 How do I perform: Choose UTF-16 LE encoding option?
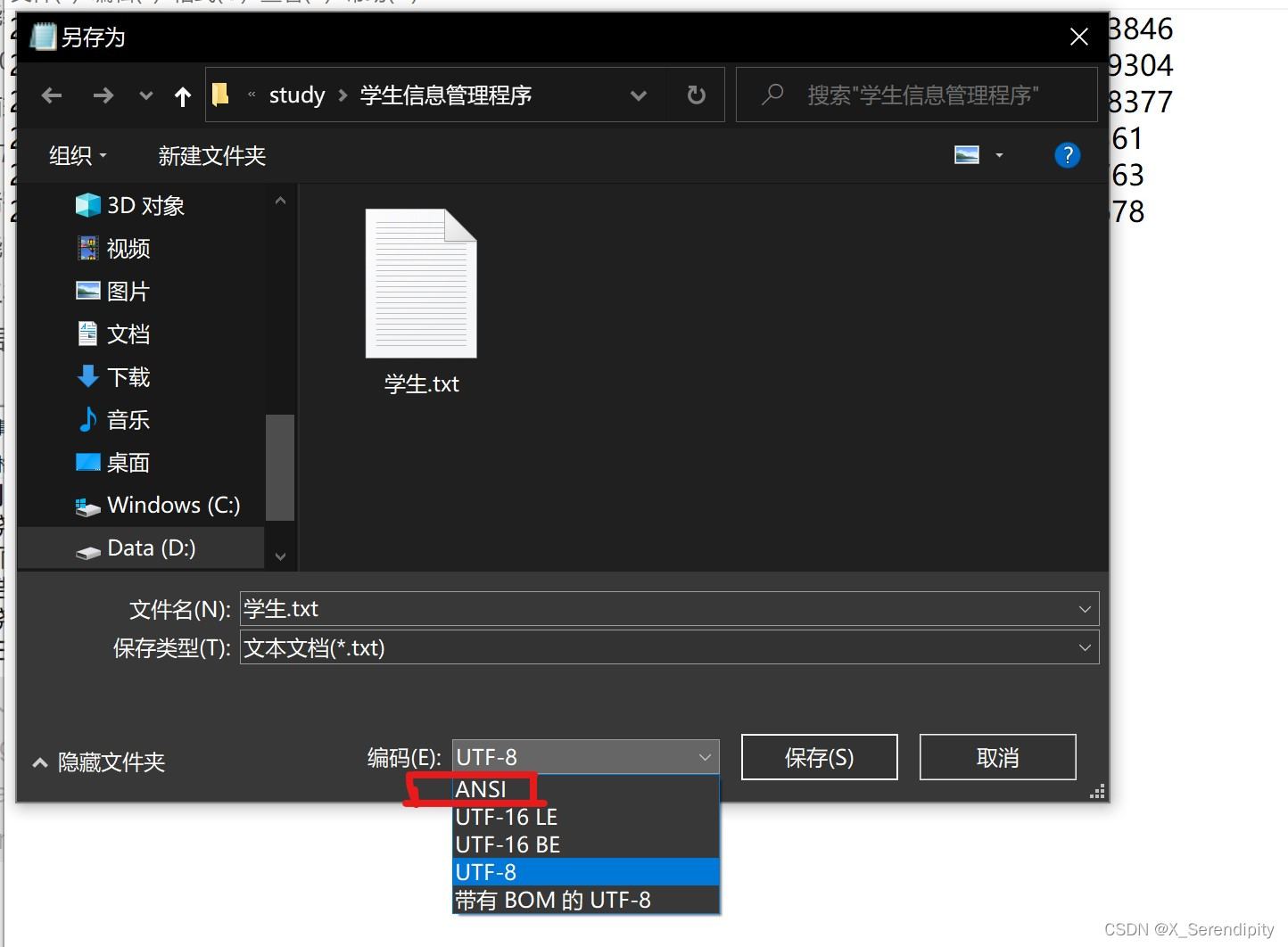pos(586,817)
